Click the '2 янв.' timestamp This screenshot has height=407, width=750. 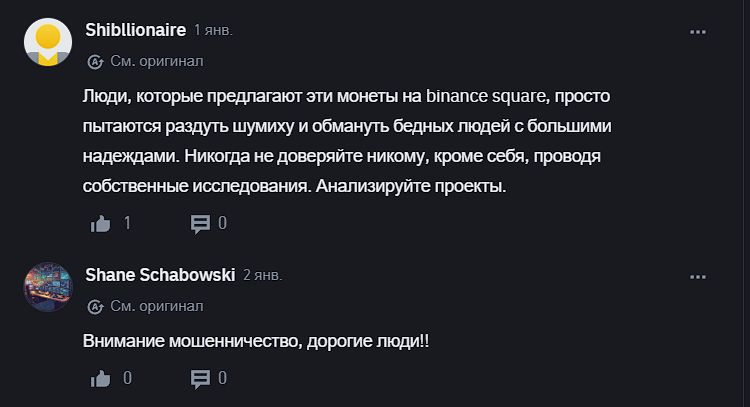click(262, 274)
